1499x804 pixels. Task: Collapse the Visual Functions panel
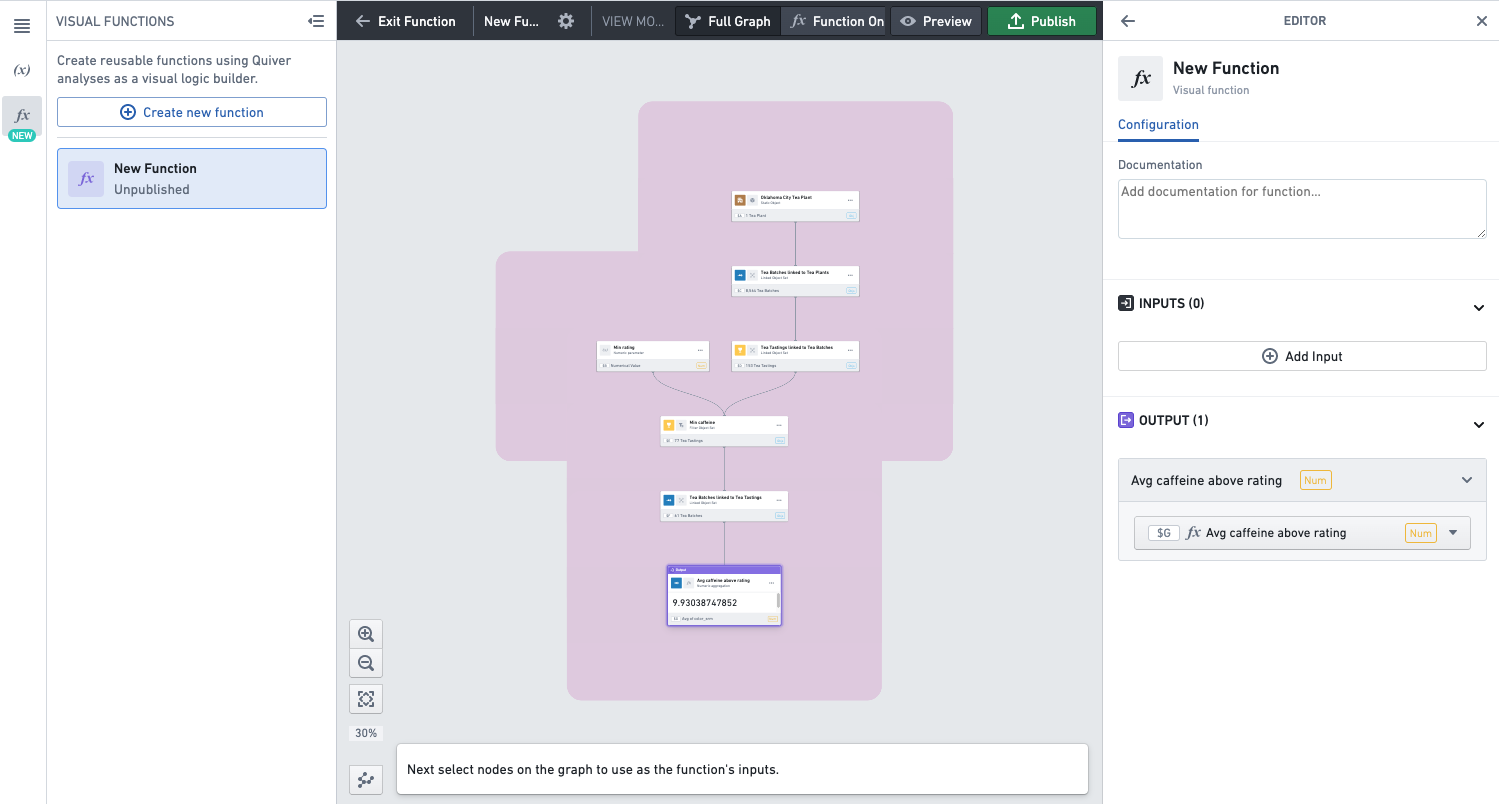coord(317,21)
